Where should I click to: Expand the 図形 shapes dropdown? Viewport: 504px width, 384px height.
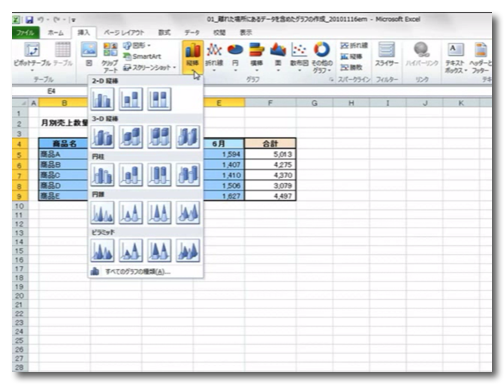pyautogui.click(x=137, y=45)
